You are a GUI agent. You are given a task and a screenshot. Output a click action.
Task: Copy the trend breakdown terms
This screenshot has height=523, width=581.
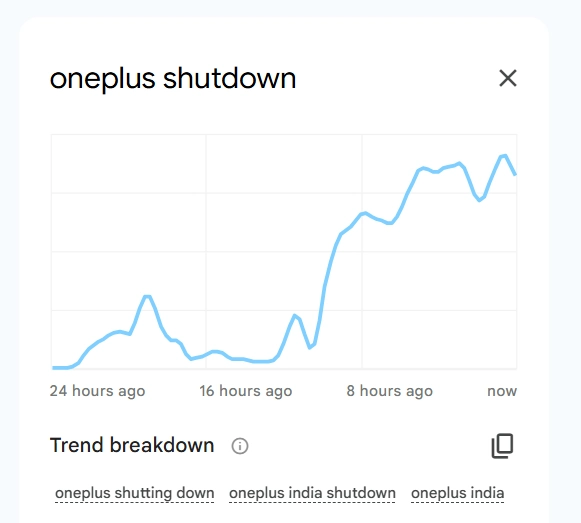(x=502, y=446)
